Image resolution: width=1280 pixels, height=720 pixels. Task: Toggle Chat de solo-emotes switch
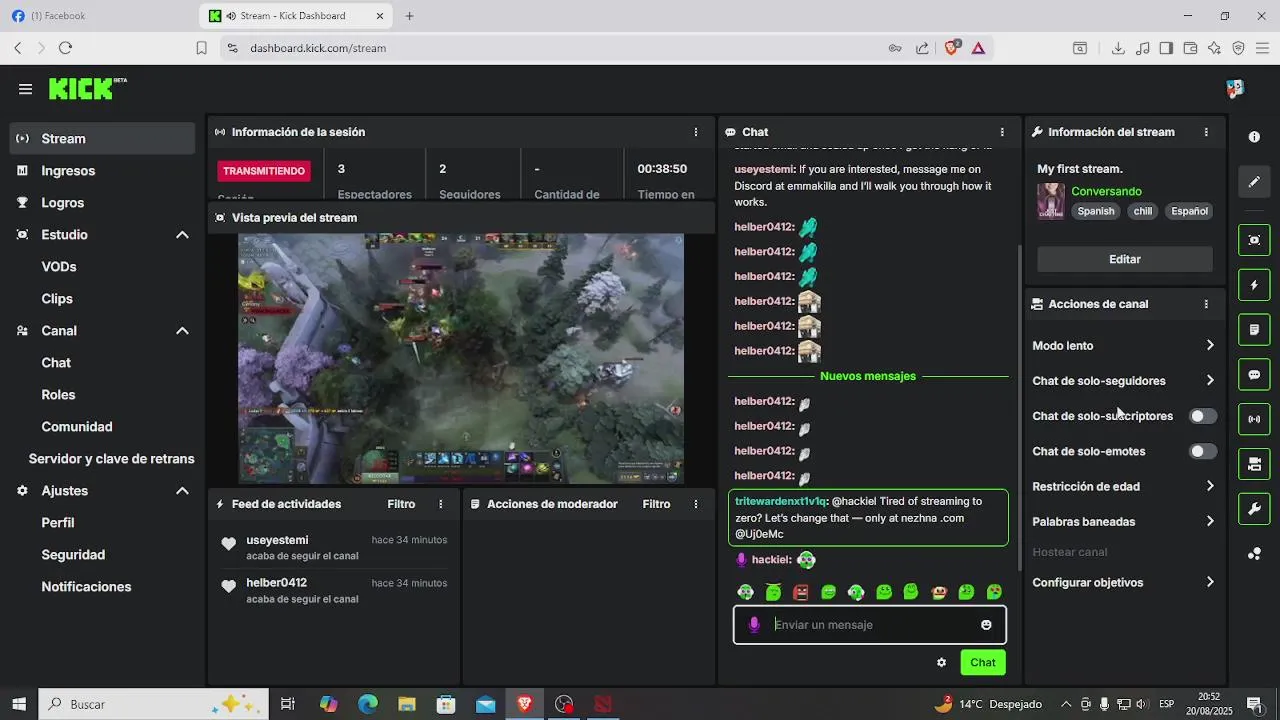click(x=1203, y=451)
